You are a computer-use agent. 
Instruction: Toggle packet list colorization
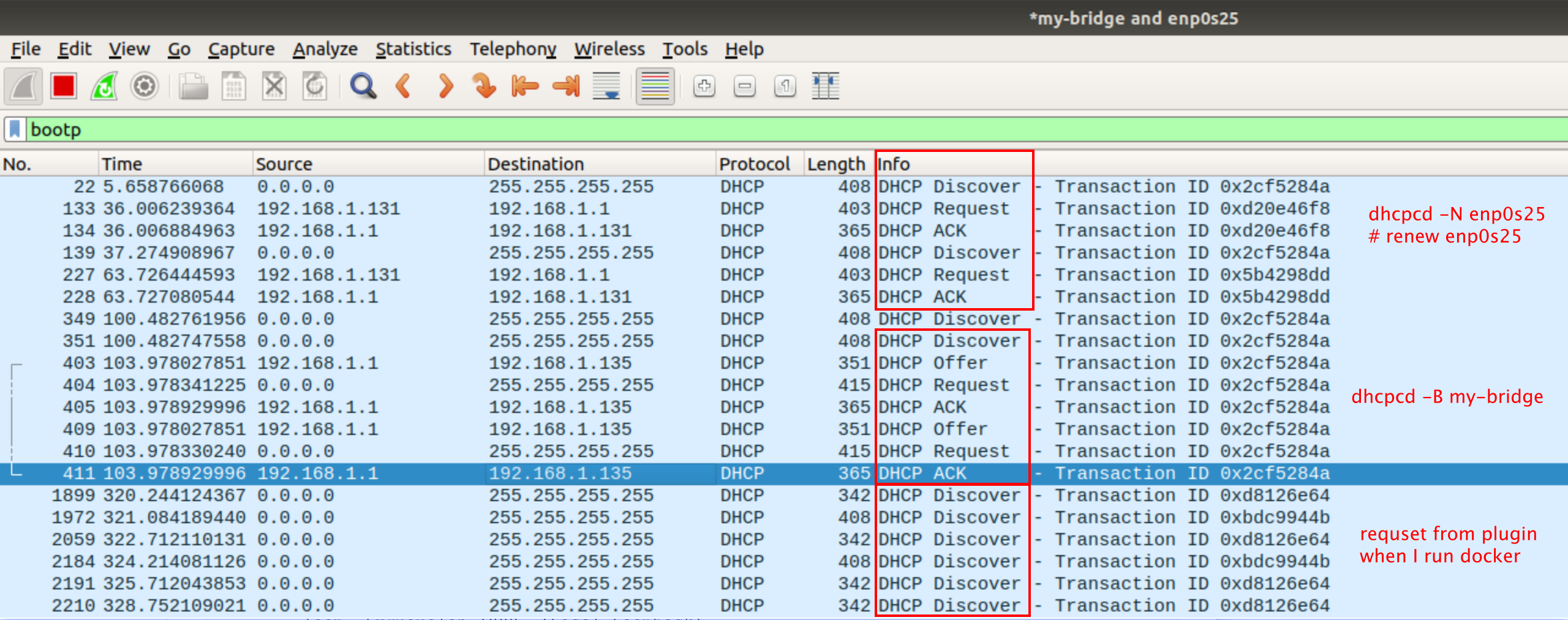[x=655, y=86]
